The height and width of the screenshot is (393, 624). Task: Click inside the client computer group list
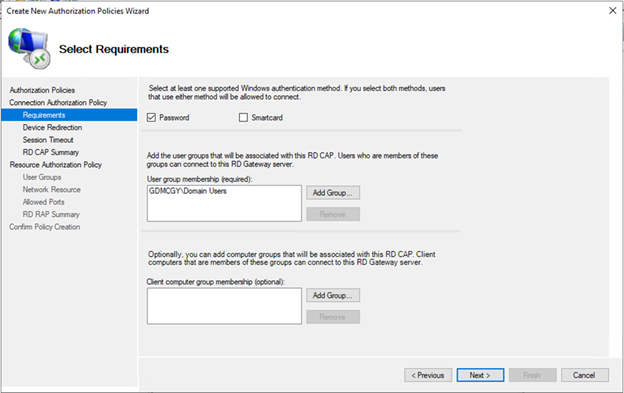click(224, 306)
